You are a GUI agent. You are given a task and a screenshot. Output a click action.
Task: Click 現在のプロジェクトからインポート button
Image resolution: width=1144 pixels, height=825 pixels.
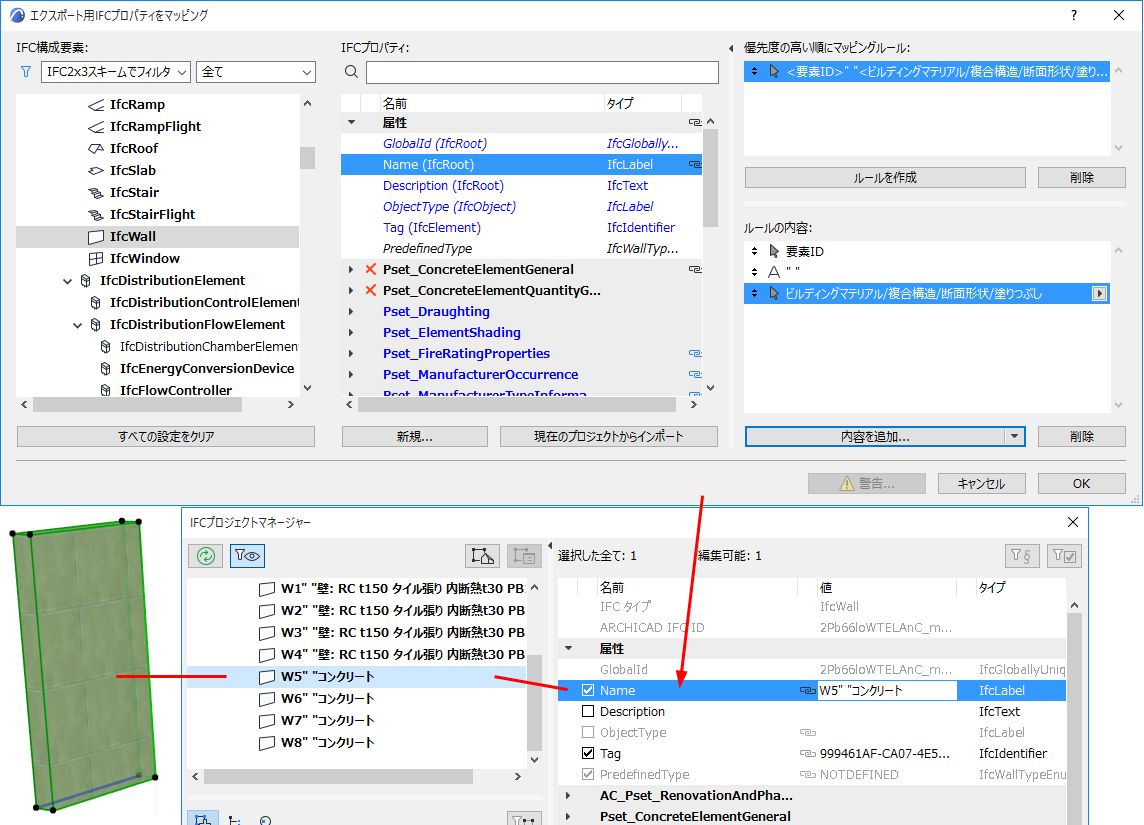(608, 436)
